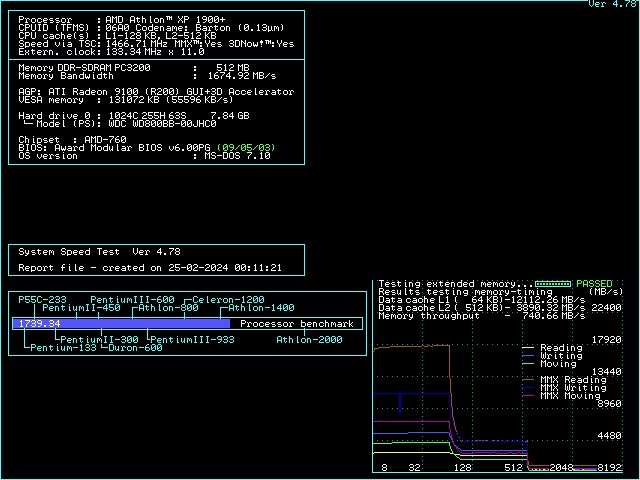Click the Celeron-1200 reference label
The width and height of the screenshot is (640, 480).
click(x=229, y=300)
